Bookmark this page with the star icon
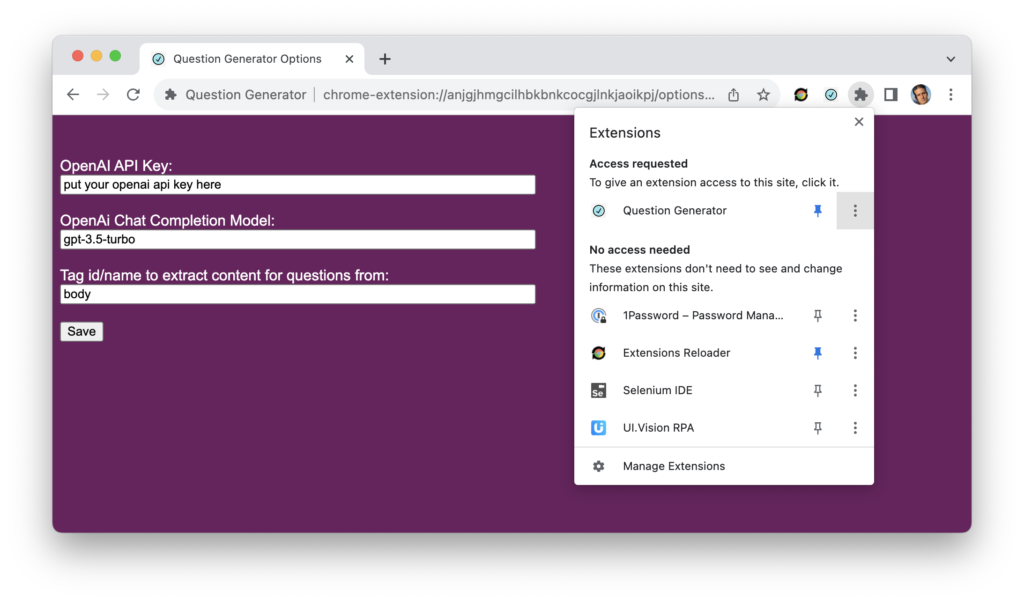The image size is (1024, 602). point(763,95)
